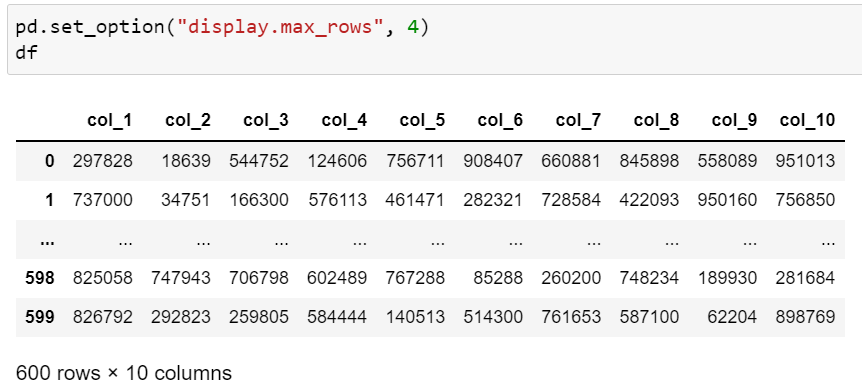Select the col_2 column header
The image size is (862, 389).
(187, 120)
